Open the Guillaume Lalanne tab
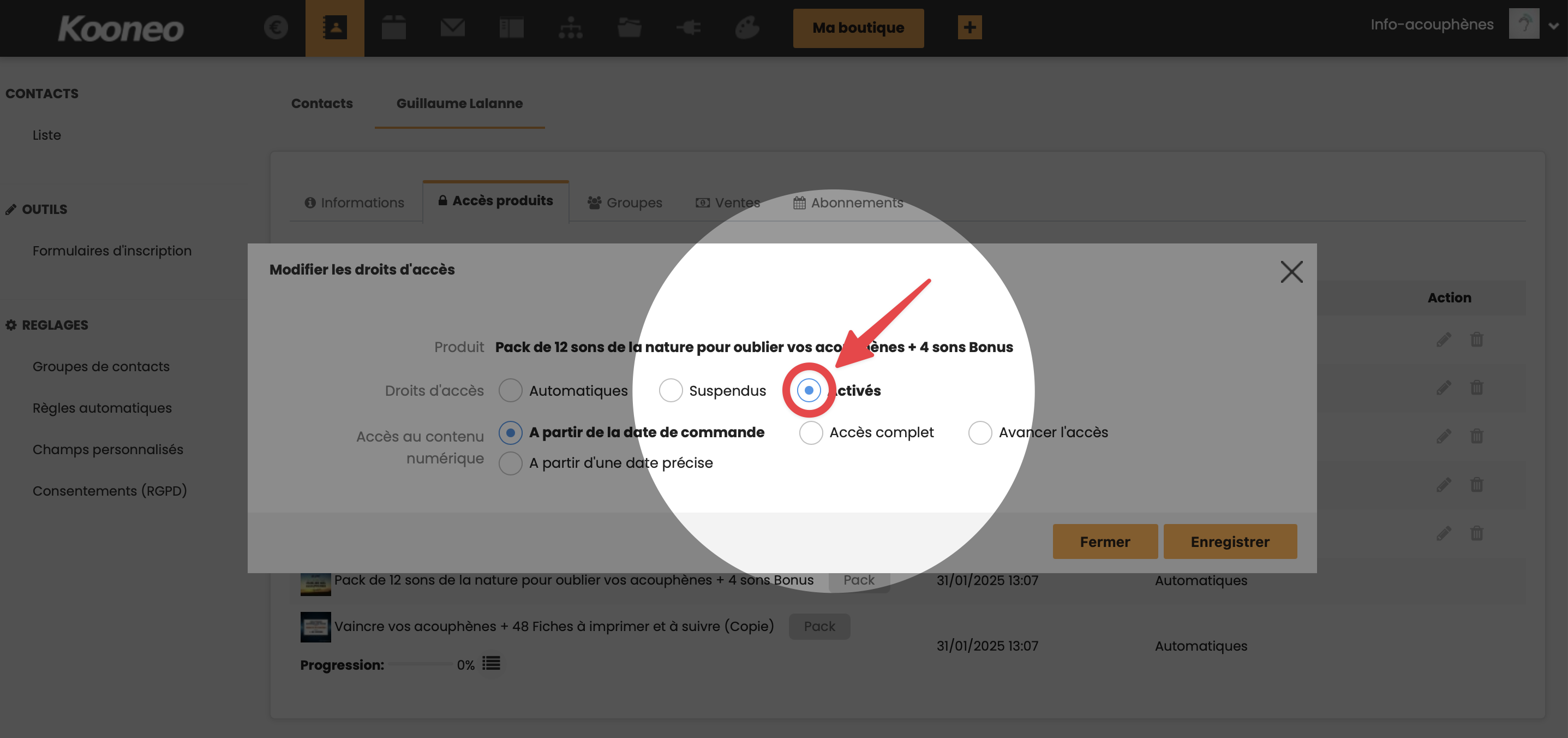The image size is (1568, 738). (x=459, y=104)
